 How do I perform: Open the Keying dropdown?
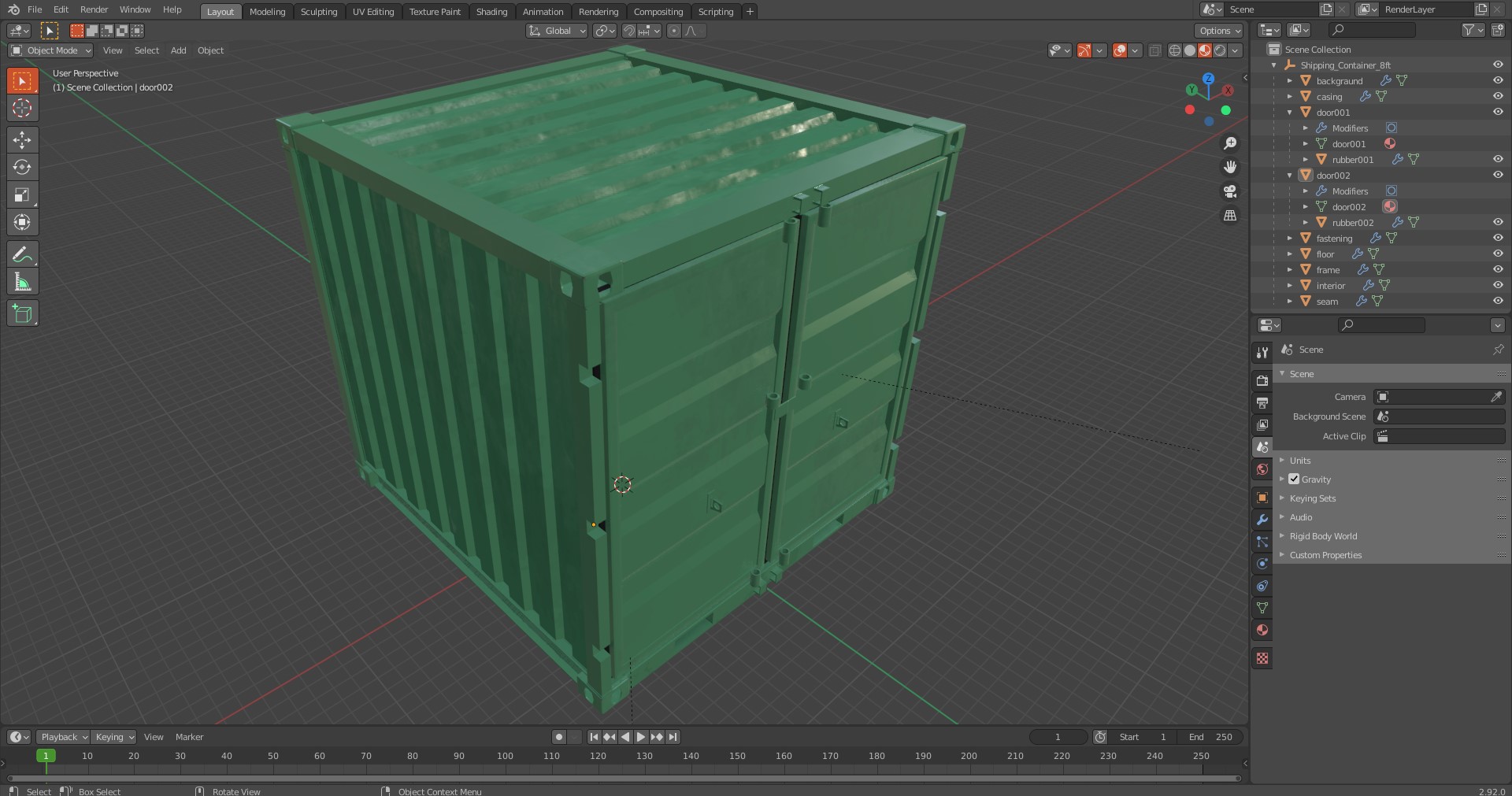[x=113, y=737]
